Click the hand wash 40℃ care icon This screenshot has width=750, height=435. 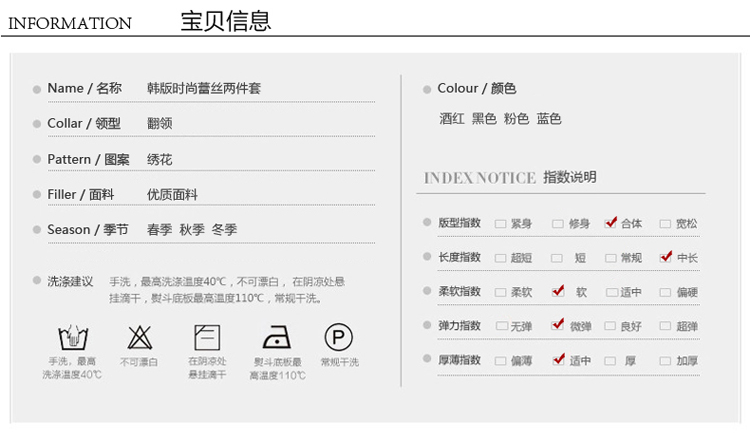pos(71,336)
